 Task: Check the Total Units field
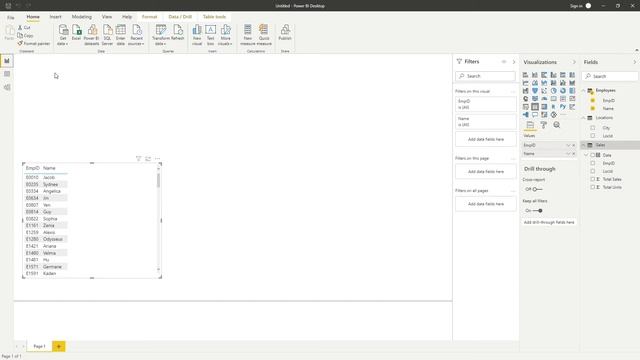[x=593, y=187]
